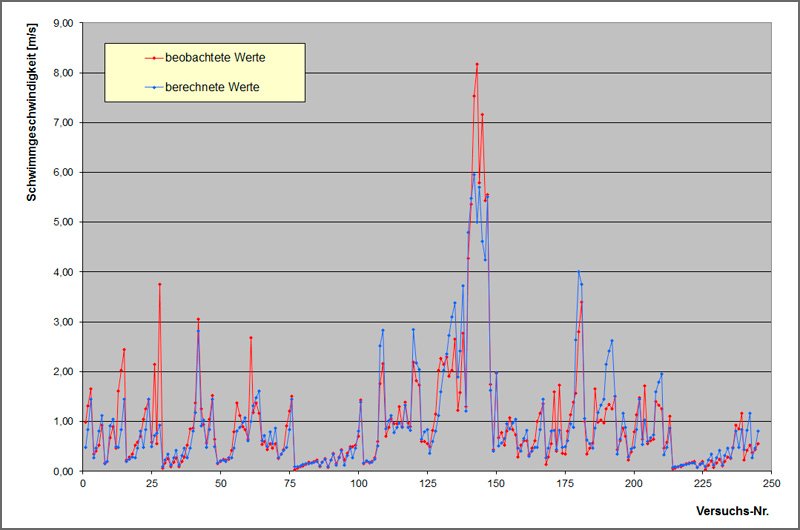Click the red line marker in legend

[155, 57]
